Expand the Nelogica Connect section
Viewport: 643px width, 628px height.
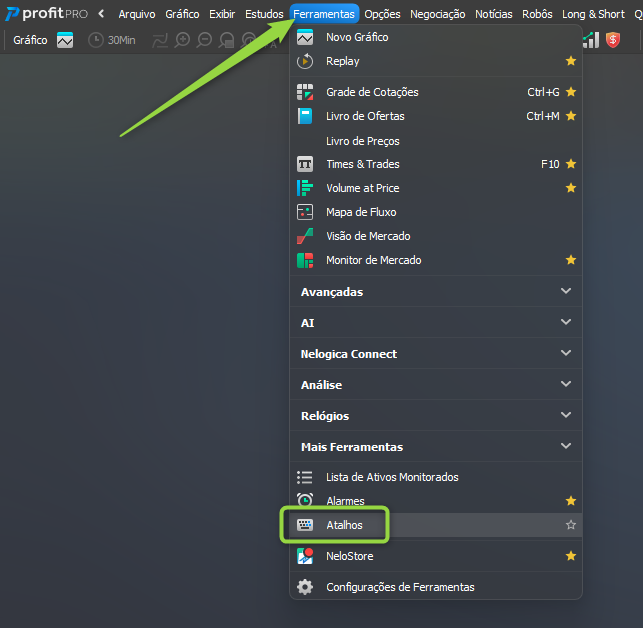click(x=436, y=354)
